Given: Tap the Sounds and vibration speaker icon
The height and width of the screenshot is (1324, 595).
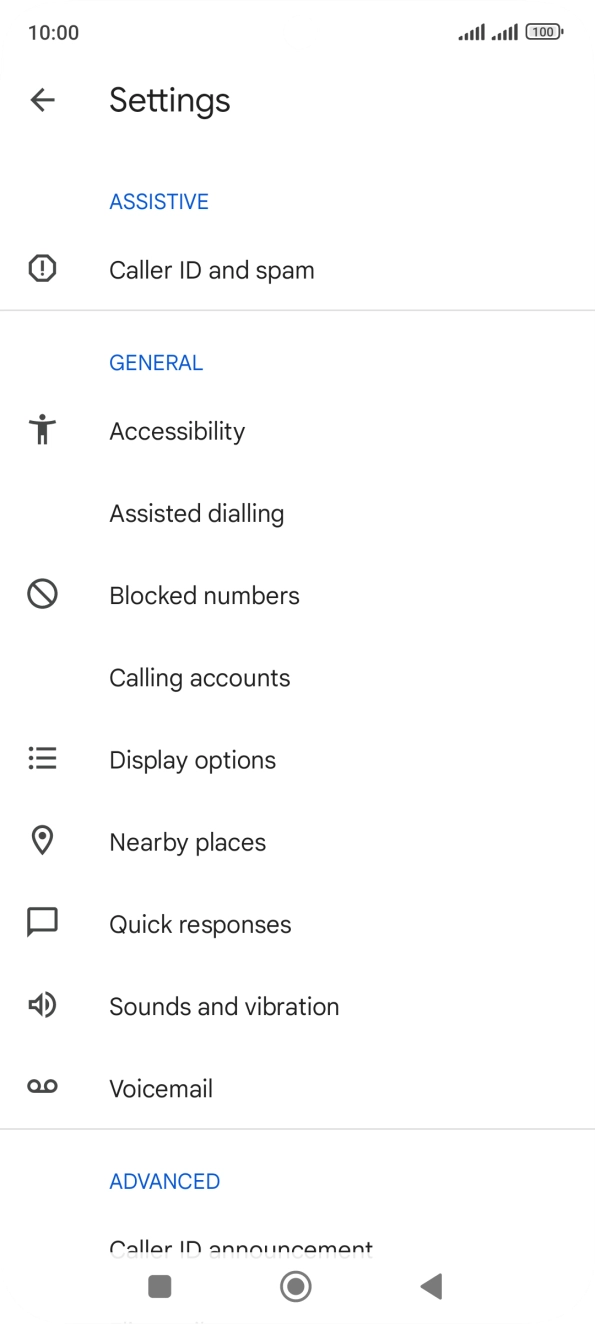Looking at the screenshot, I should [x=42, y=1004].
